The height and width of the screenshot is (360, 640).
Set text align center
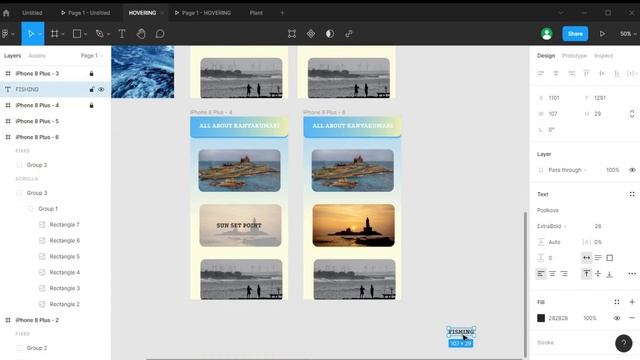(x=552, y=274)
